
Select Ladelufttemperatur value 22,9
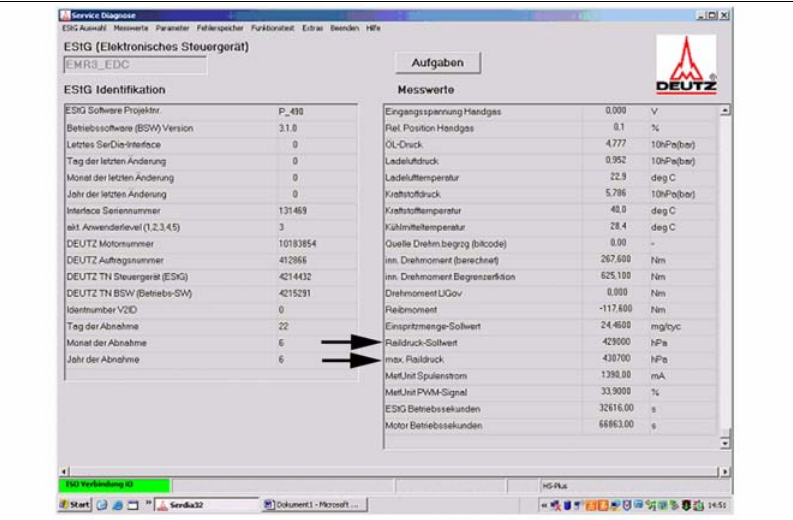(x=618, y=177)
